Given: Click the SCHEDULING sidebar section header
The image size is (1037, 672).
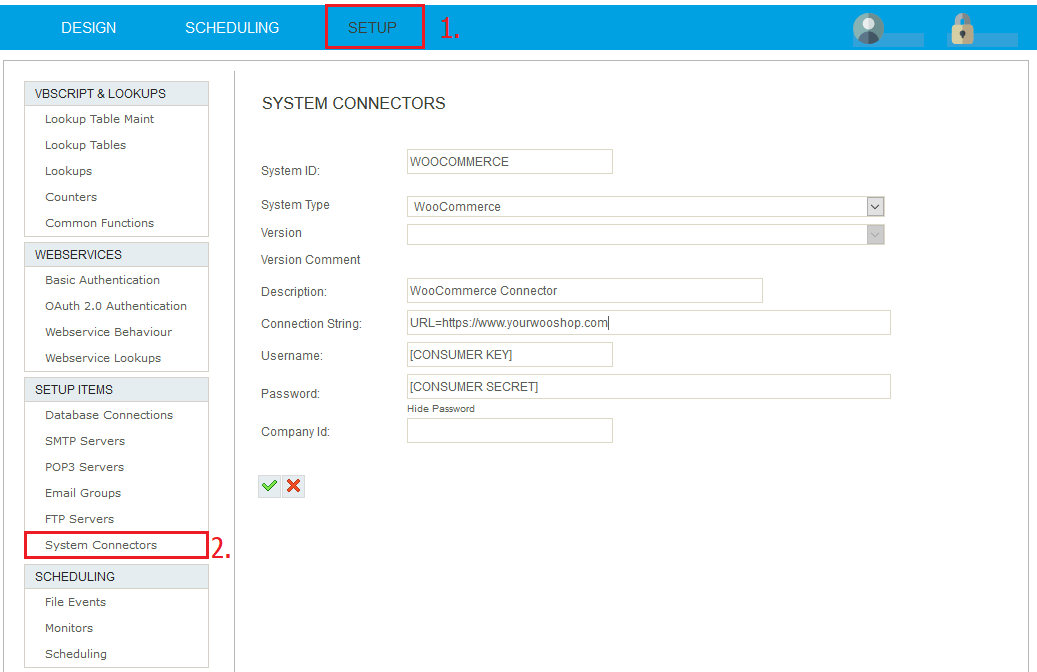Looking at the screenshot, I should pos(116,577).
